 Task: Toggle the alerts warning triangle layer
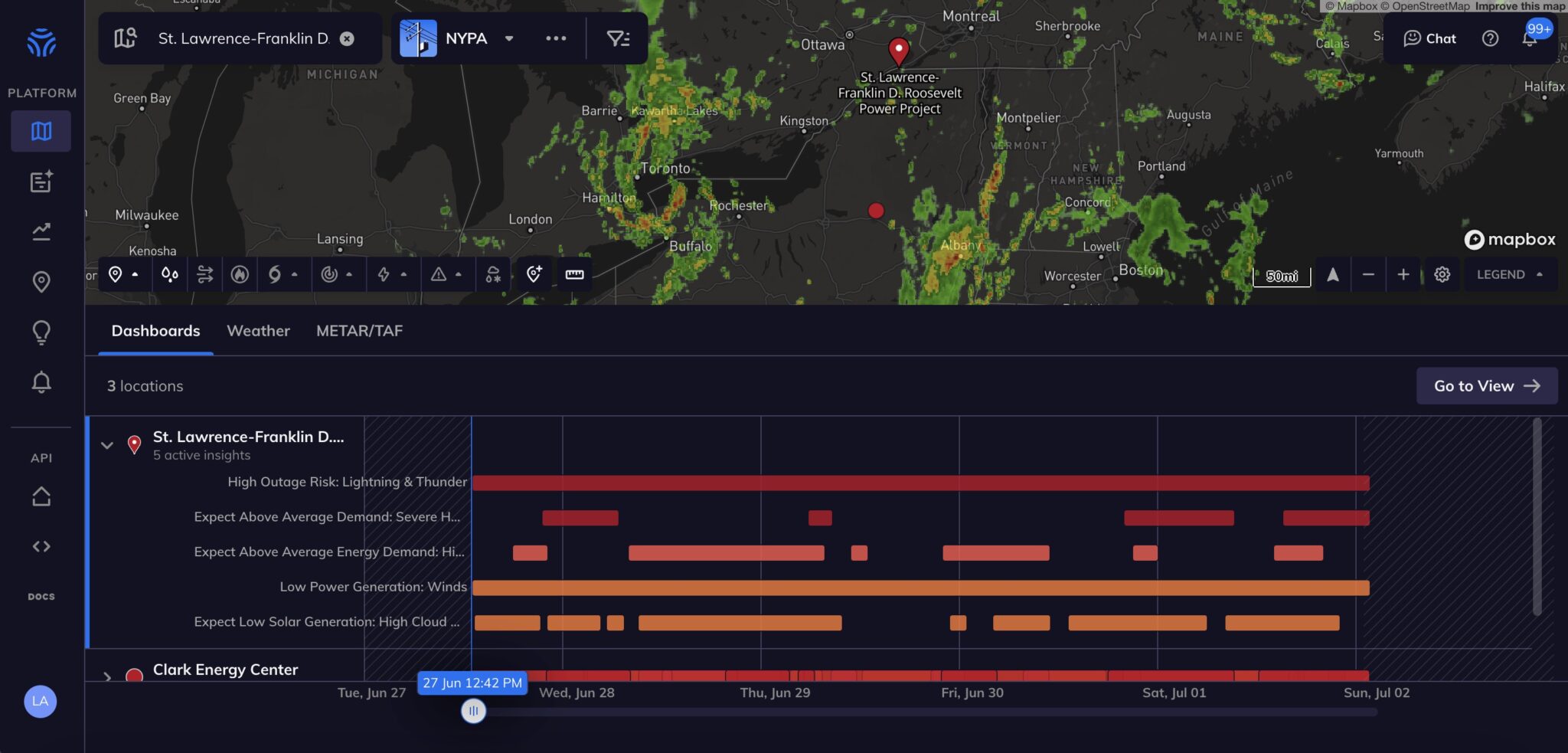coord(439,274)
